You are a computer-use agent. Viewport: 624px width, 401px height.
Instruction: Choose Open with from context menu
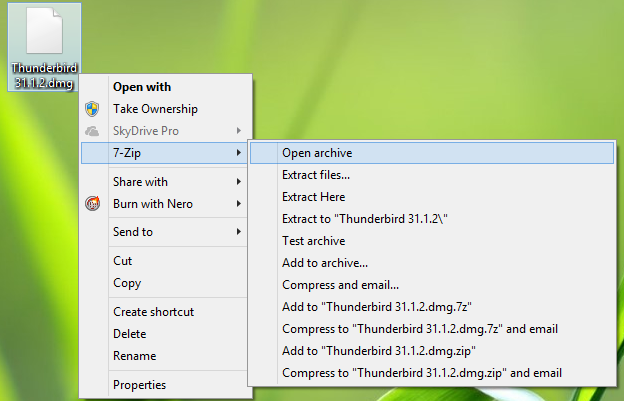[x=141, y=87]
